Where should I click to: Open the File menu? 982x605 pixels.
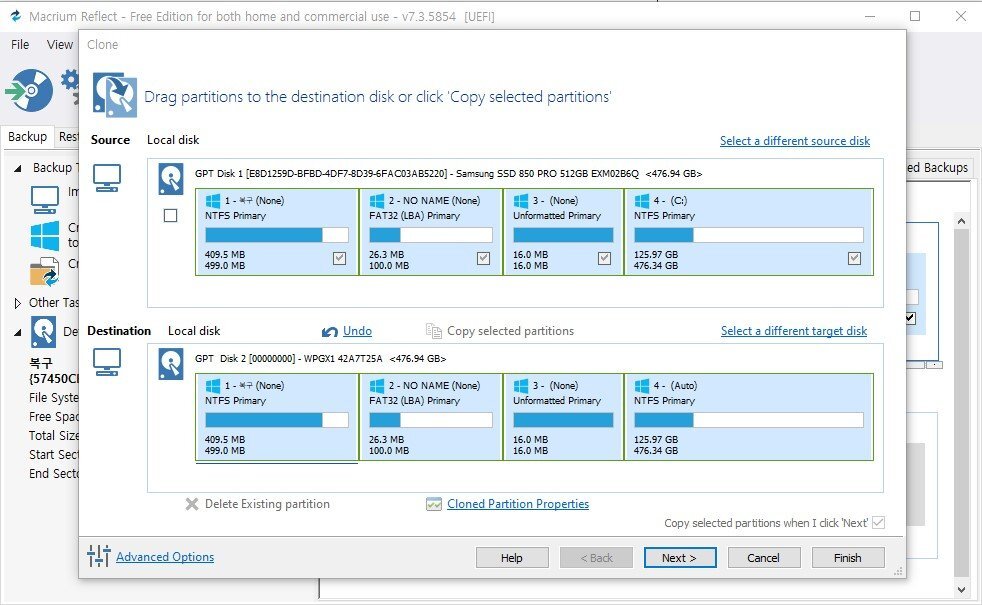tap(20, 44)
